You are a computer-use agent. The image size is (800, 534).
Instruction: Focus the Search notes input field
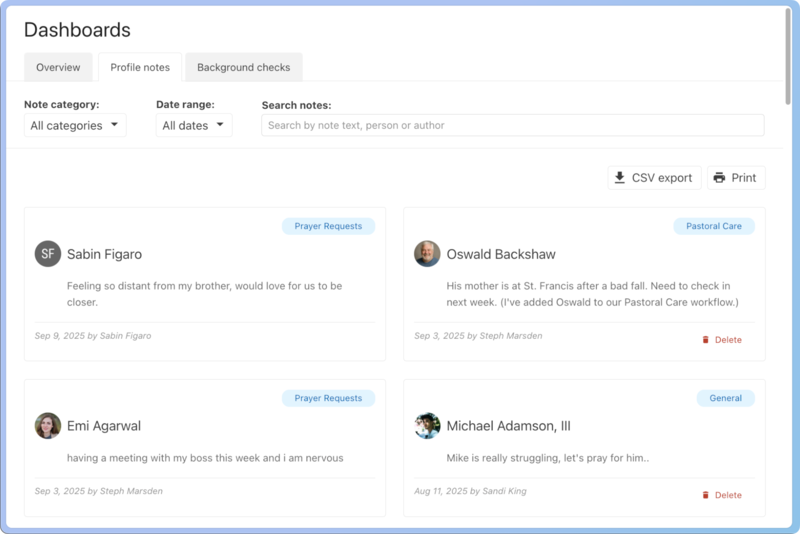click(x=513, y=125)
